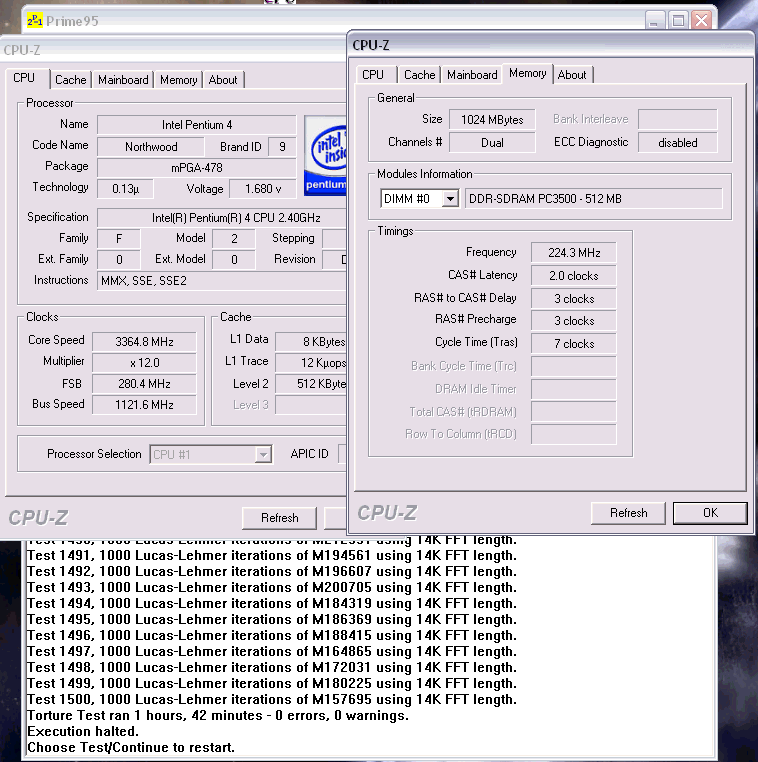The height and width of the screenshot is (762, 758).
Task: Click the Technology value 0.13µ
Action: (125, 189)
